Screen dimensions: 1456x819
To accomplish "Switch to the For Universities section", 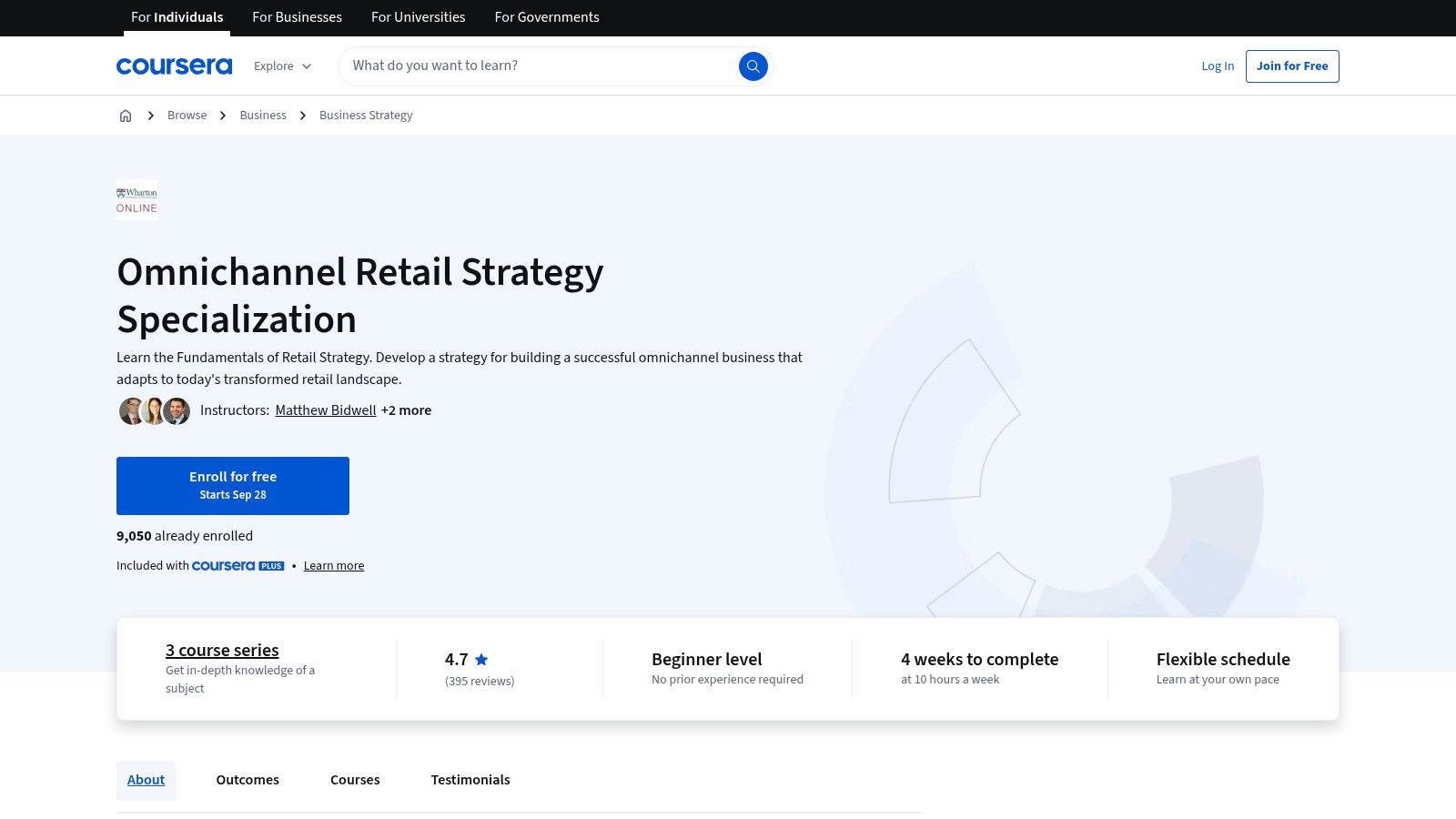I will pyautogui.click(x=418, y=17).
